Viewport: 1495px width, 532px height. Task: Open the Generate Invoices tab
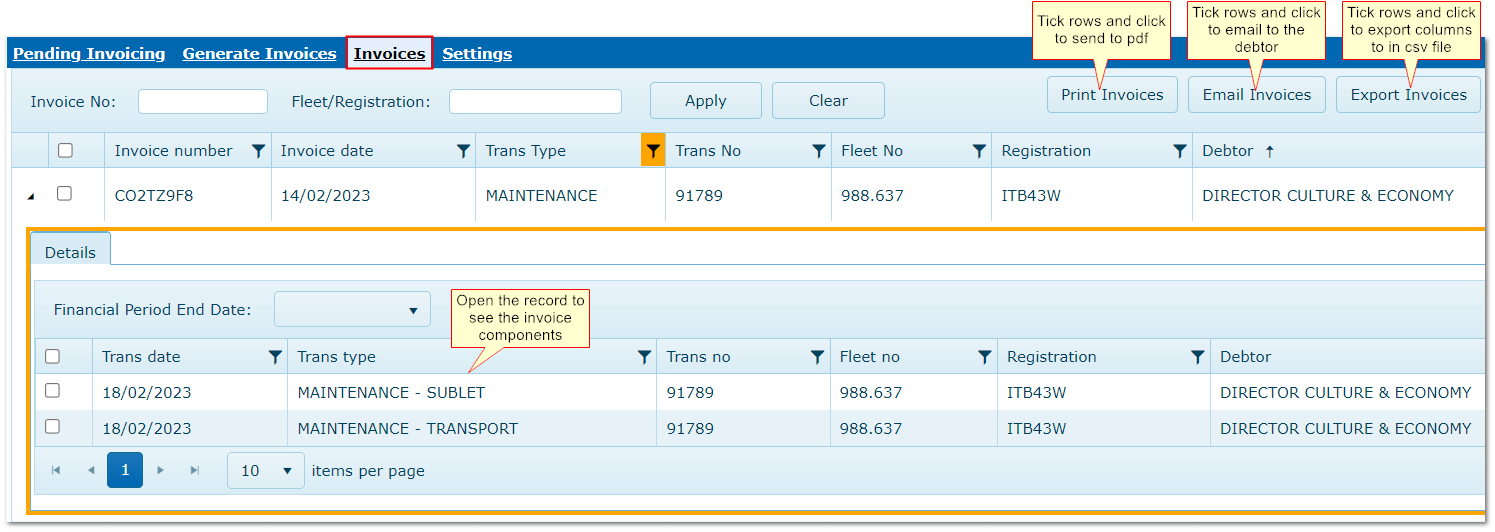(259, 54)
